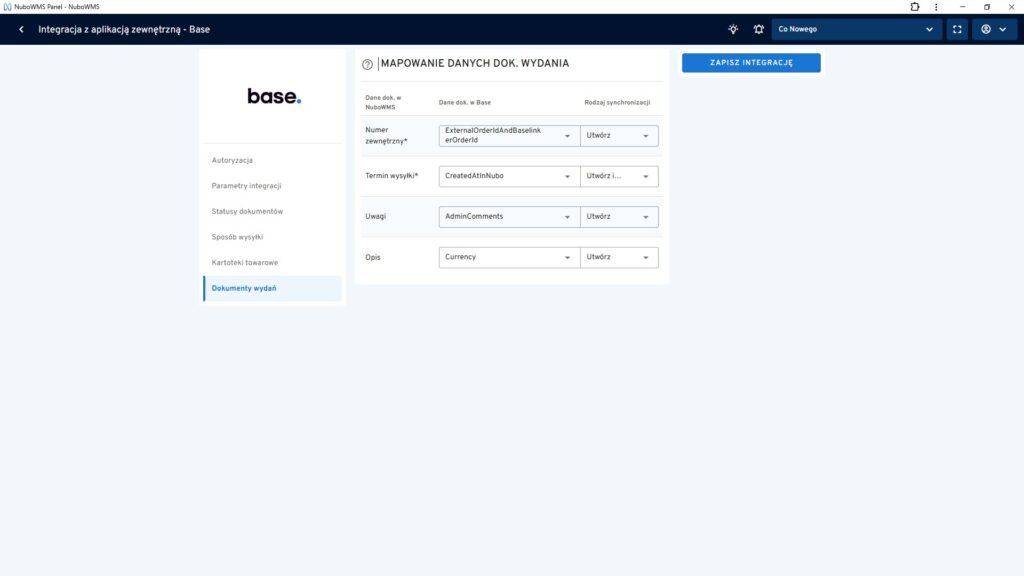The width and height of the screenshot is (1024, 576).
Task: Expand the AdminComments mapping dropdown
Action: 508,216
